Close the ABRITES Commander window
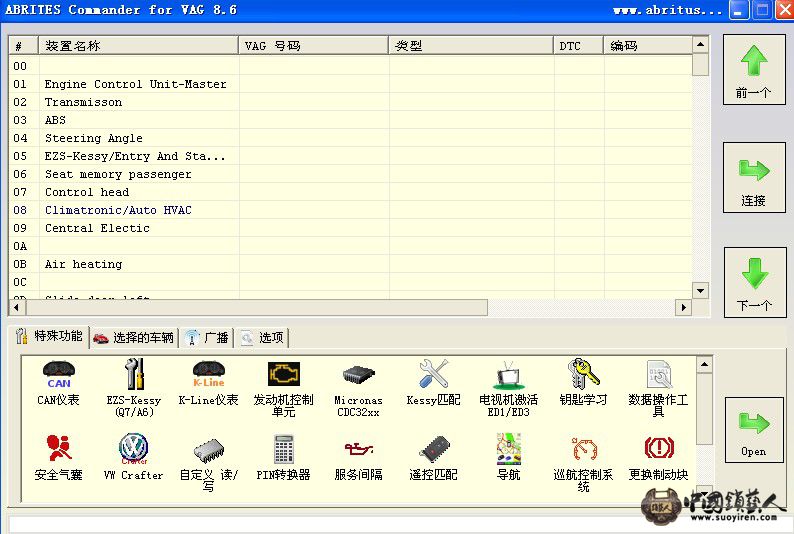 784,10
